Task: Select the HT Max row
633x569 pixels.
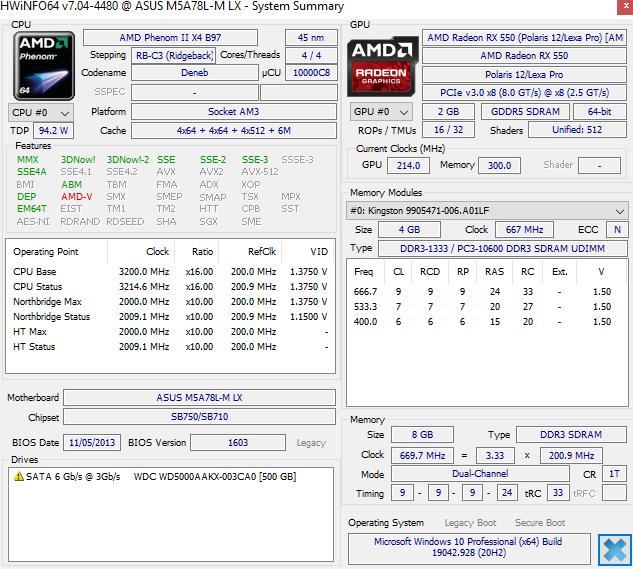Action: pos(170,332)
